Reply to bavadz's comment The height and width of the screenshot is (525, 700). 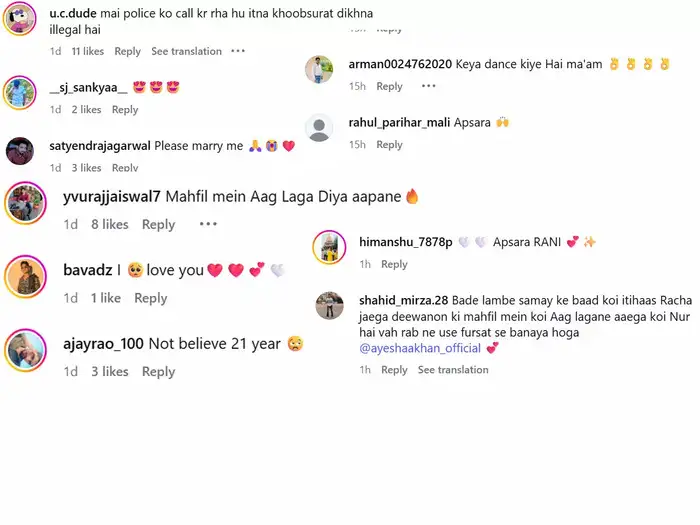pos(151,298)
